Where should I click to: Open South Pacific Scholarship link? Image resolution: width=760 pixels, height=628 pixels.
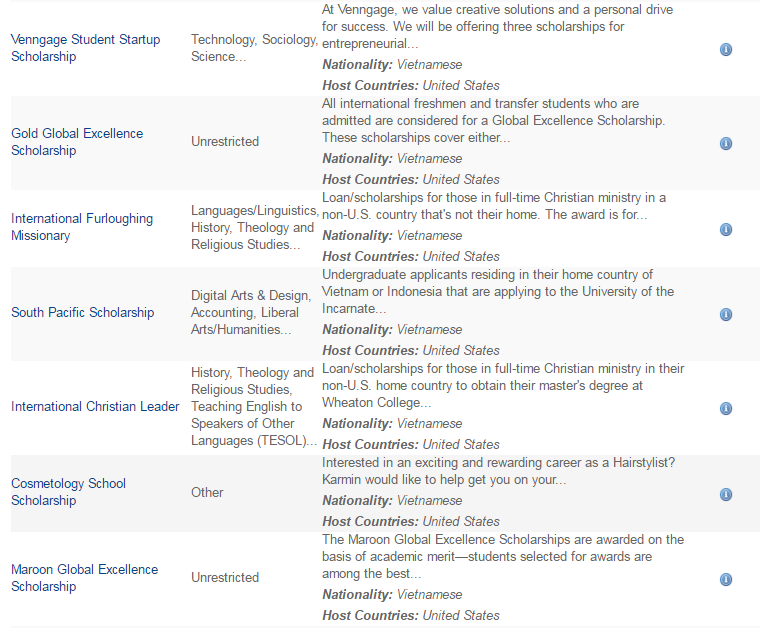click(82, 313)
